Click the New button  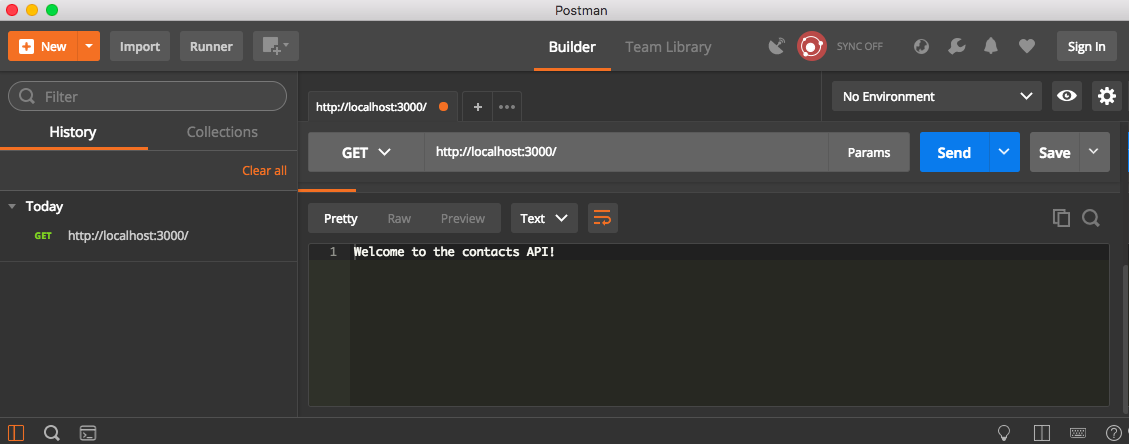point(42,46)
